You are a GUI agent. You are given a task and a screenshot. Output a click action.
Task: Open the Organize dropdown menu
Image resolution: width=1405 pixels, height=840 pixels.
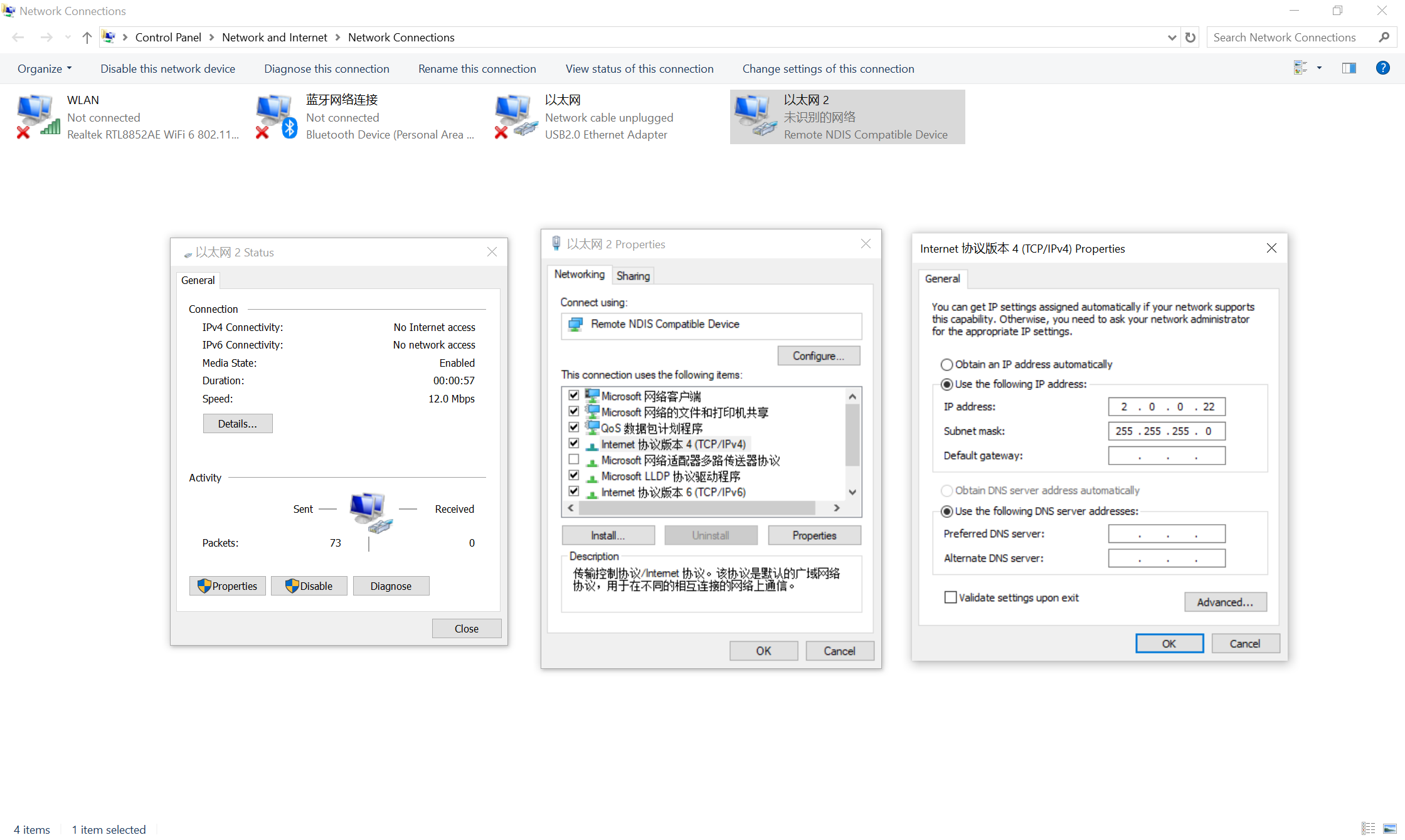pyautogui.click(x=44, y=69)
